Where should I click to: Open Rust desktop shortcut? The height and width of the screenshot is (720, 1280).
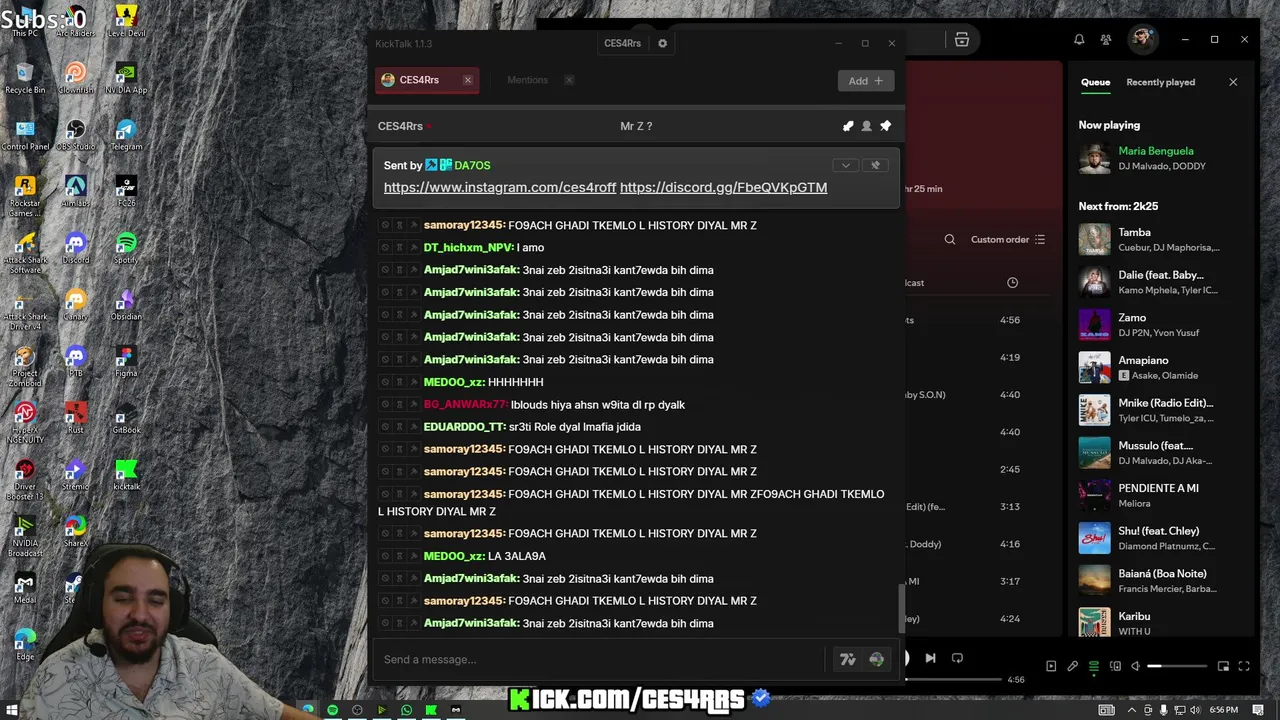[75, 419]
